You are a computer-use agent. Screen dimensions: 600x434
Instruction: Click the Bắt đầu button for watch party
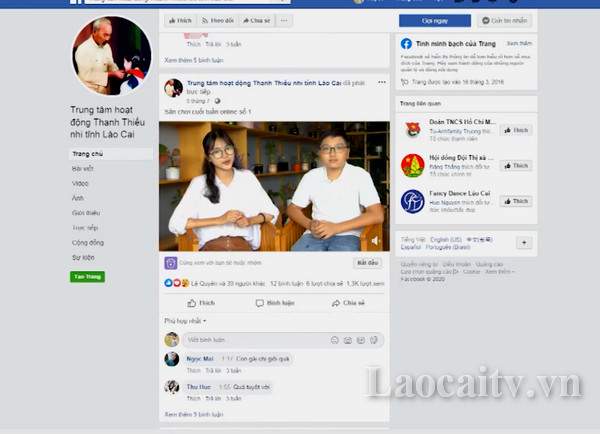click(x=367, y=263)
